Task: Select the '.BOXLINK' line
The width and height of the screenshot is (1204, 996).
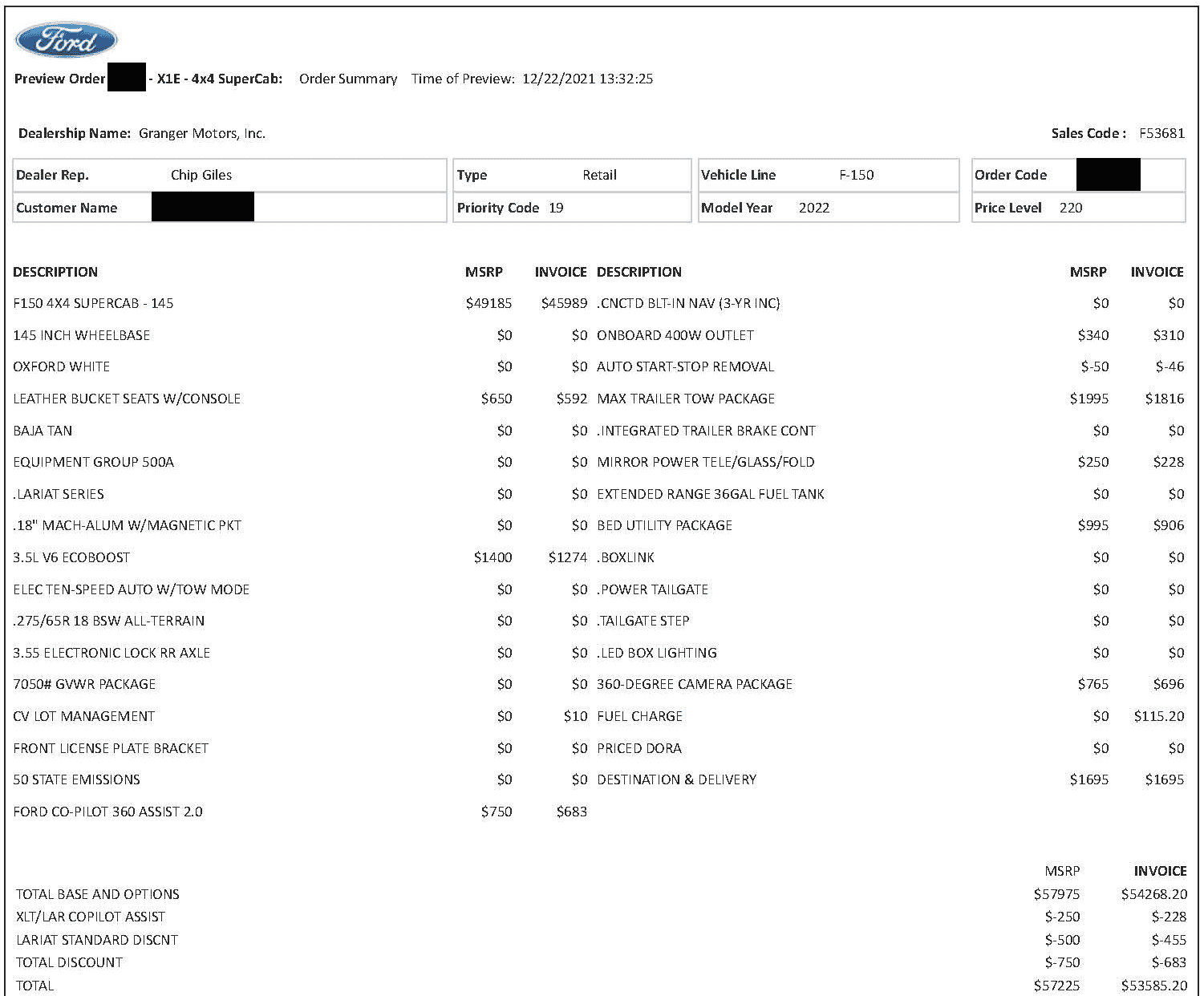Action: point(626,557)
